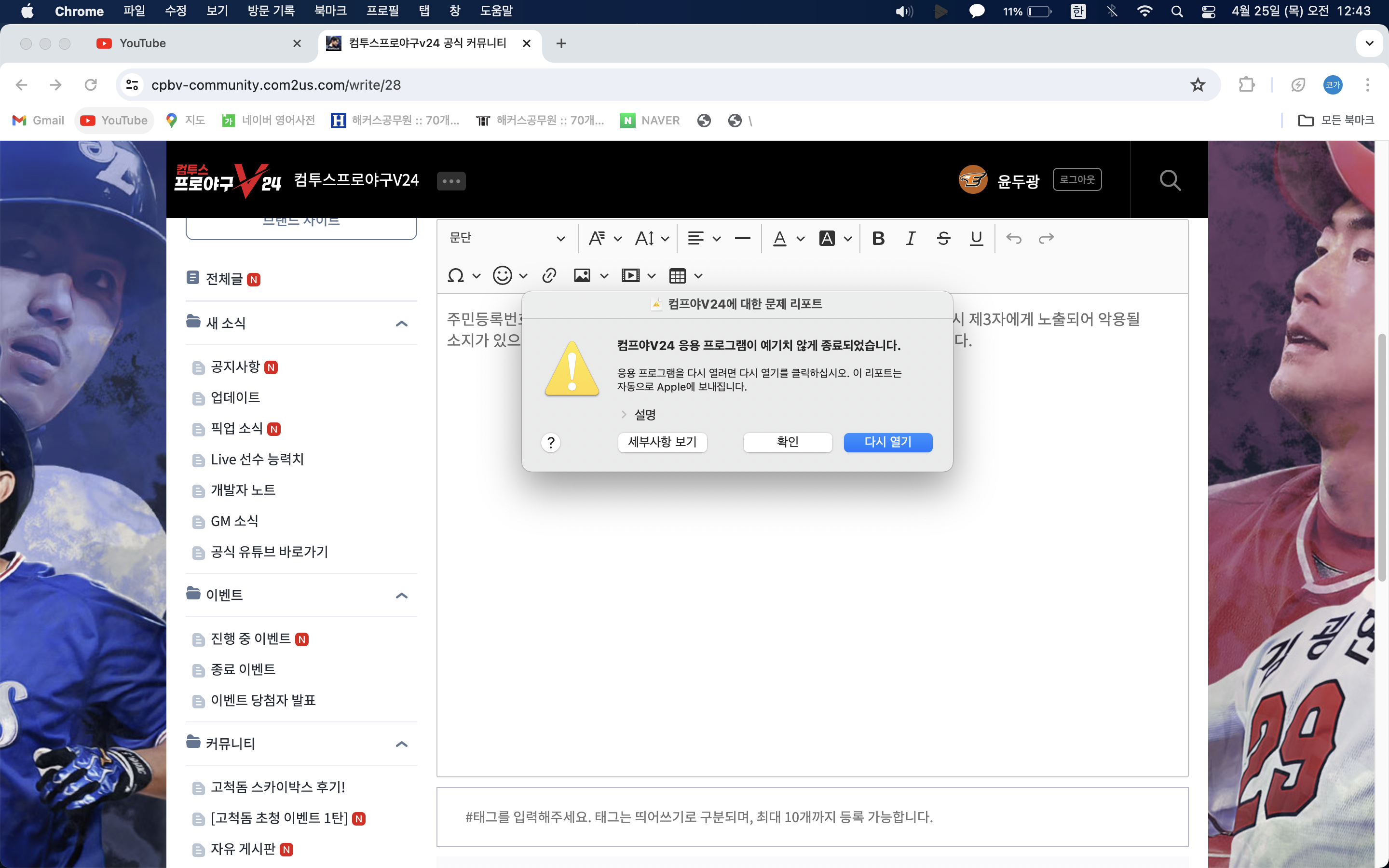Open a new Chrome tab
This screenshot has width=1389, height=868.
click(x=561, y=43)
